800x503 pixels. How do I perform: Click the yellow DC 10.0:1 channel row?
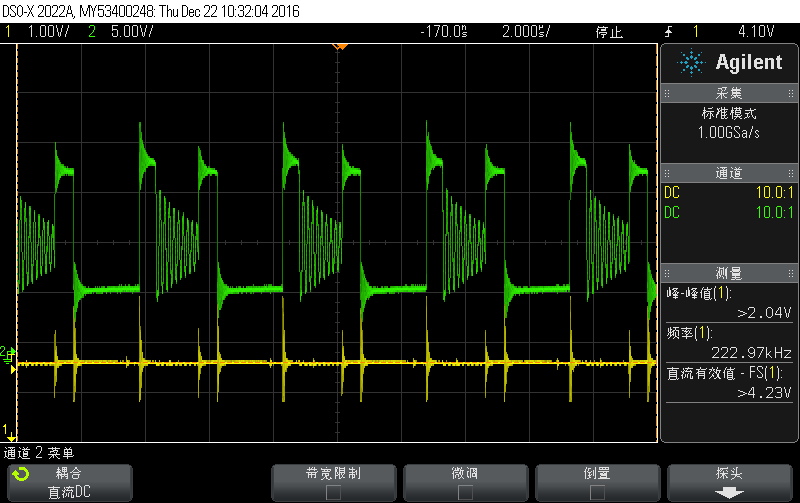[x=729, y=192]
